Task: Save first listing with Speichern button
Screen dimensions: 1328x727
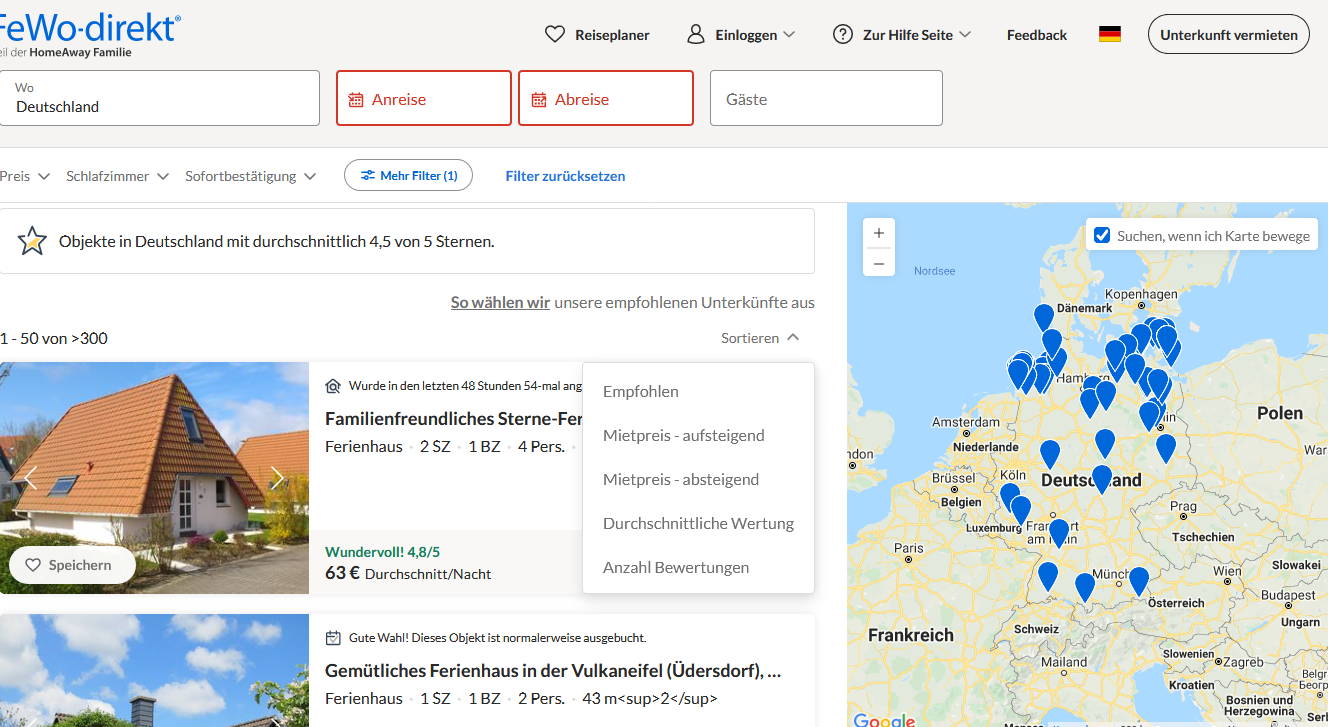Action: point(72,565)
